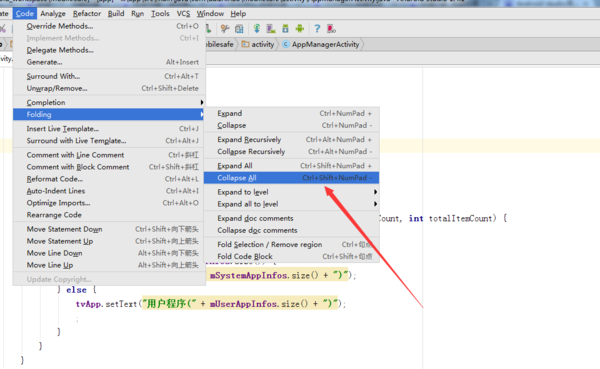
Task: Choose Reformat Code... entry
Action: click(x=109, y=179)
